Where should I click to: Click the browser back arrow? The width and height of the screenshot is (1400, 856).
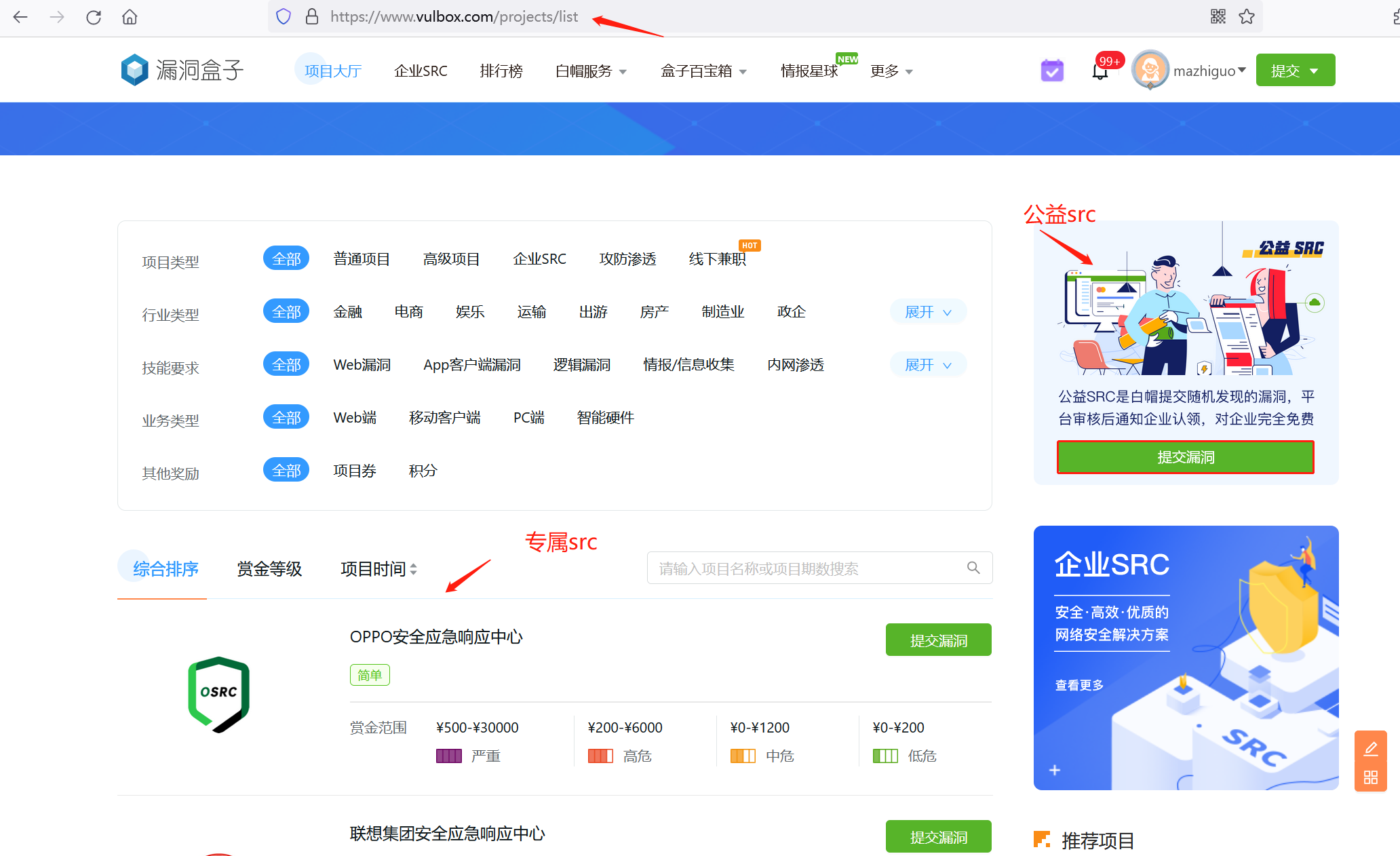click(x=20, y=17)
